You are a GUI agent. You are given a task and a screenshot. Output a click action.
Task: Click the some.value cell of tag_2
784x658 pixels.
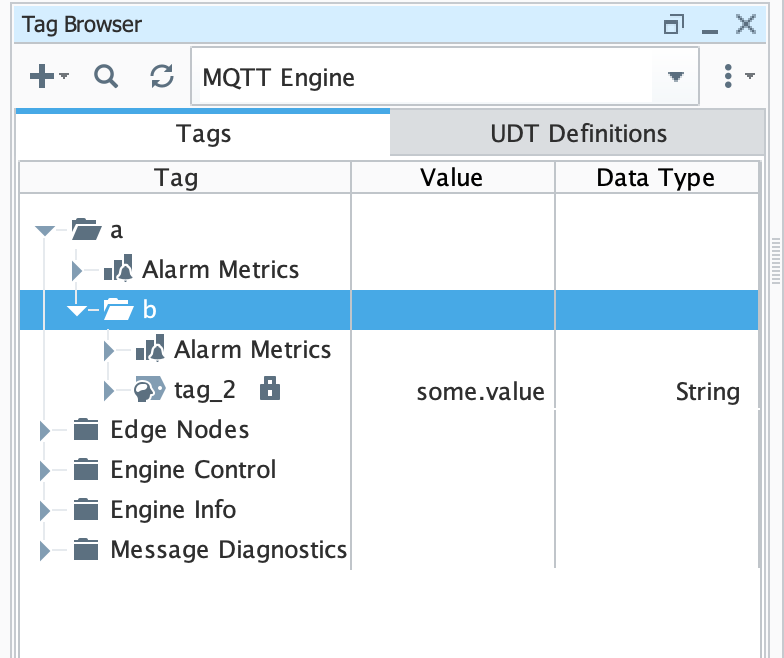tap(480, 391)
